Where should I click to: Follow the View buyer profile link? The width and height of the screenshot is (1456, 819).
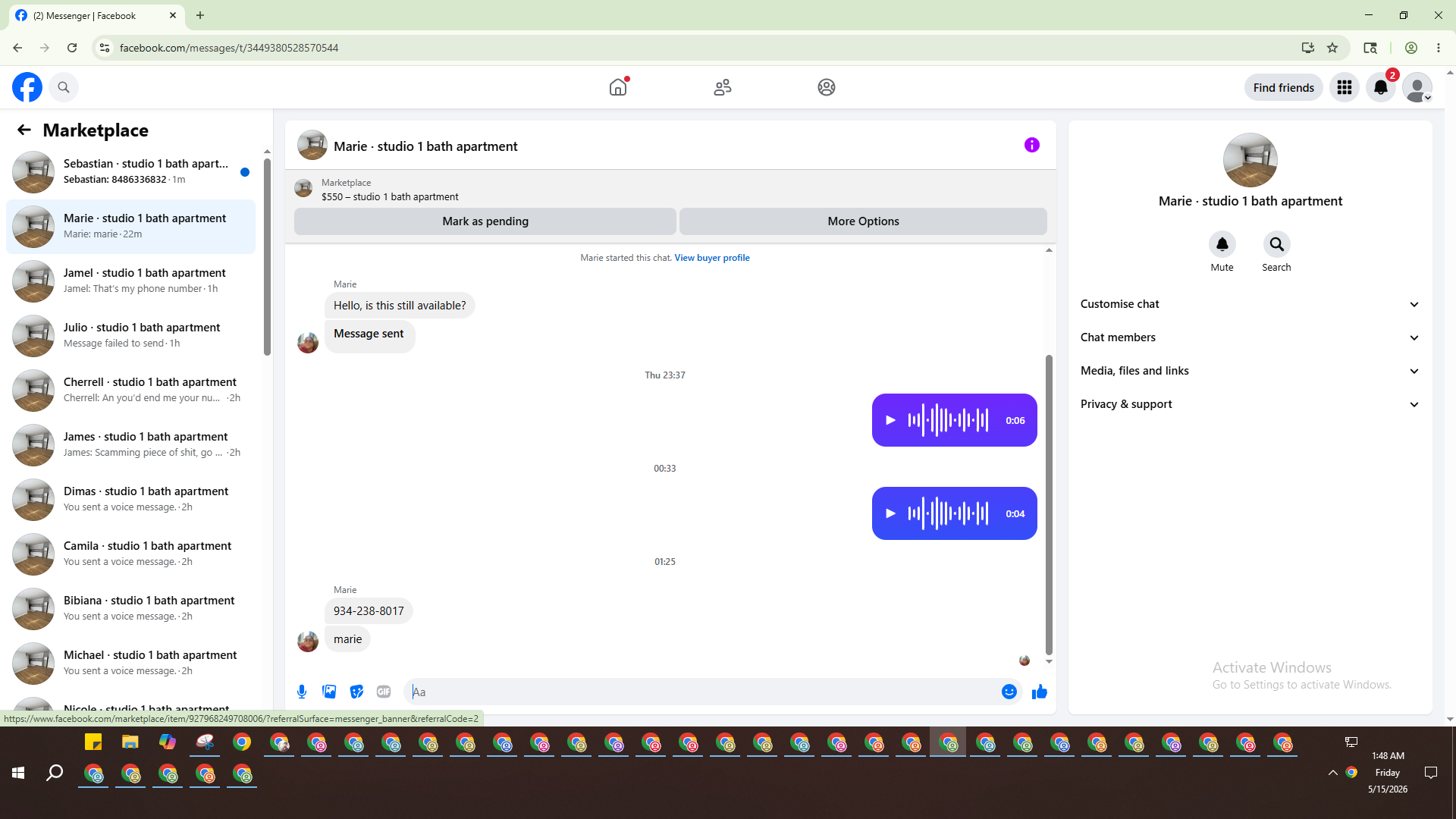pyautogui.click(x=712, y=258)
